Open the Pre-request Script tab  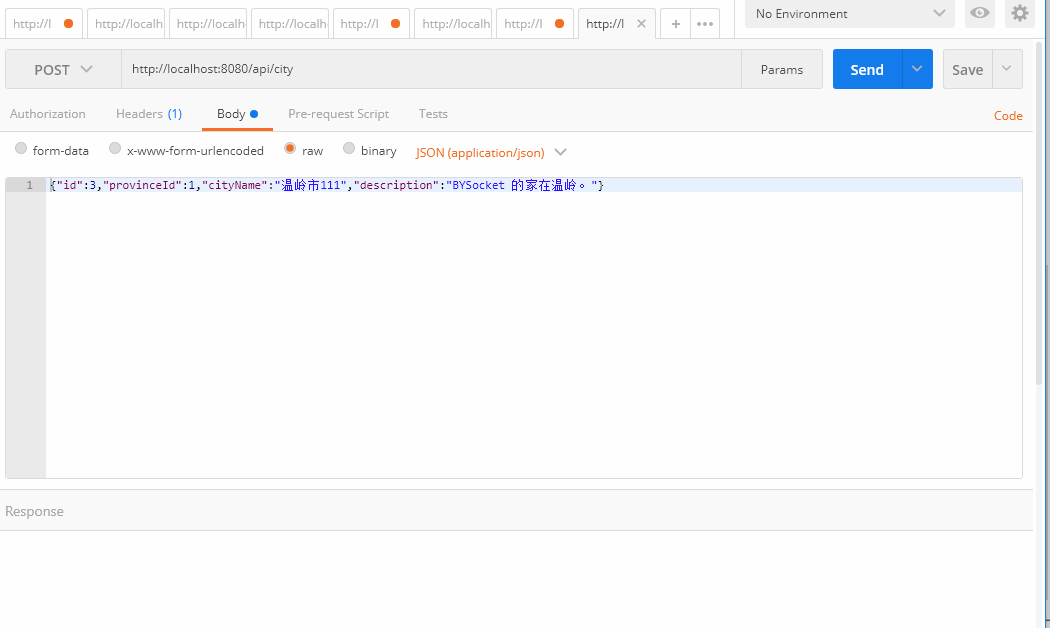(338, 114)
